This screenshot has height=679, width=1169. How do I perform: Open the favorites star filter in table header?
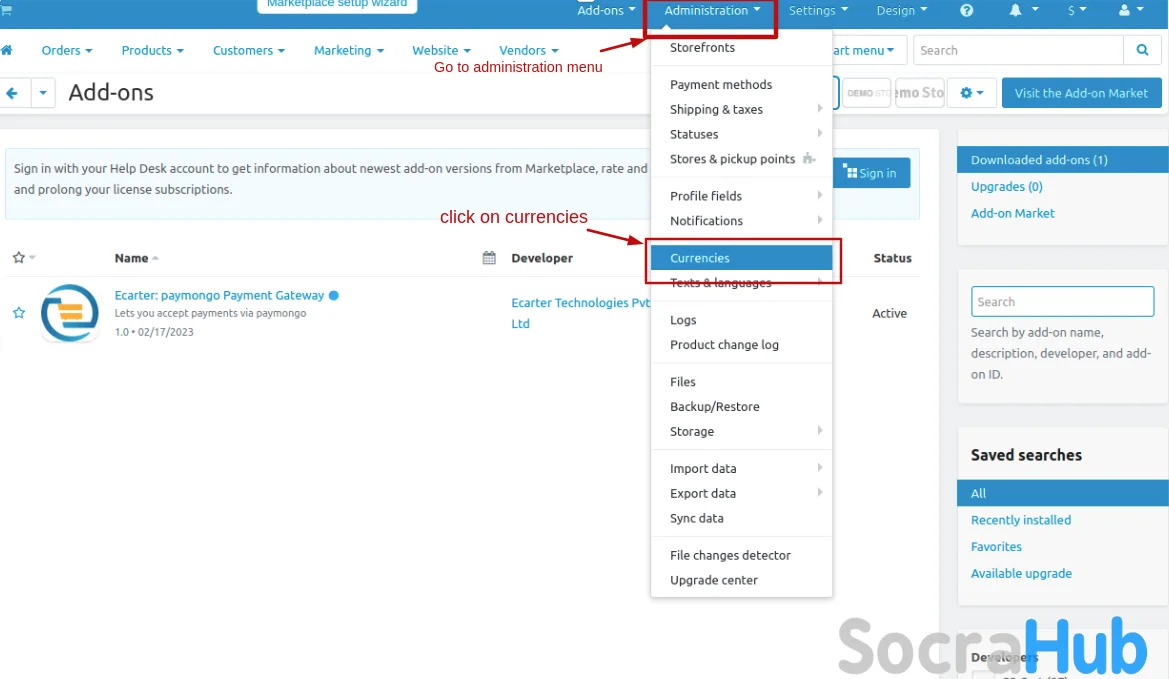coord(24,258)
